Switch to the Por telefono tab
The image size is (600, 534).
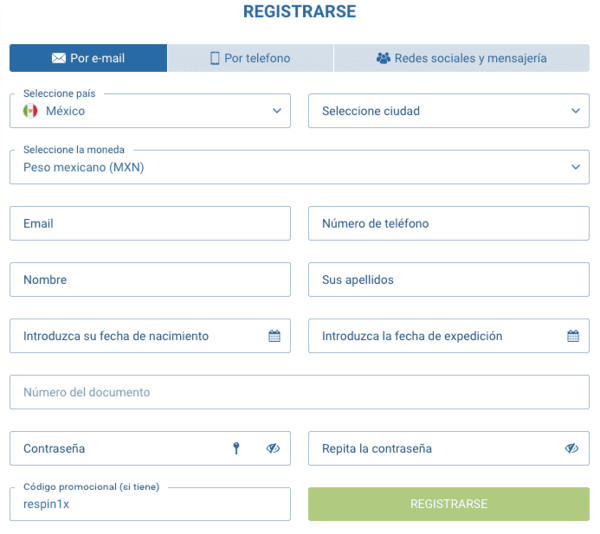coord(250,58)
